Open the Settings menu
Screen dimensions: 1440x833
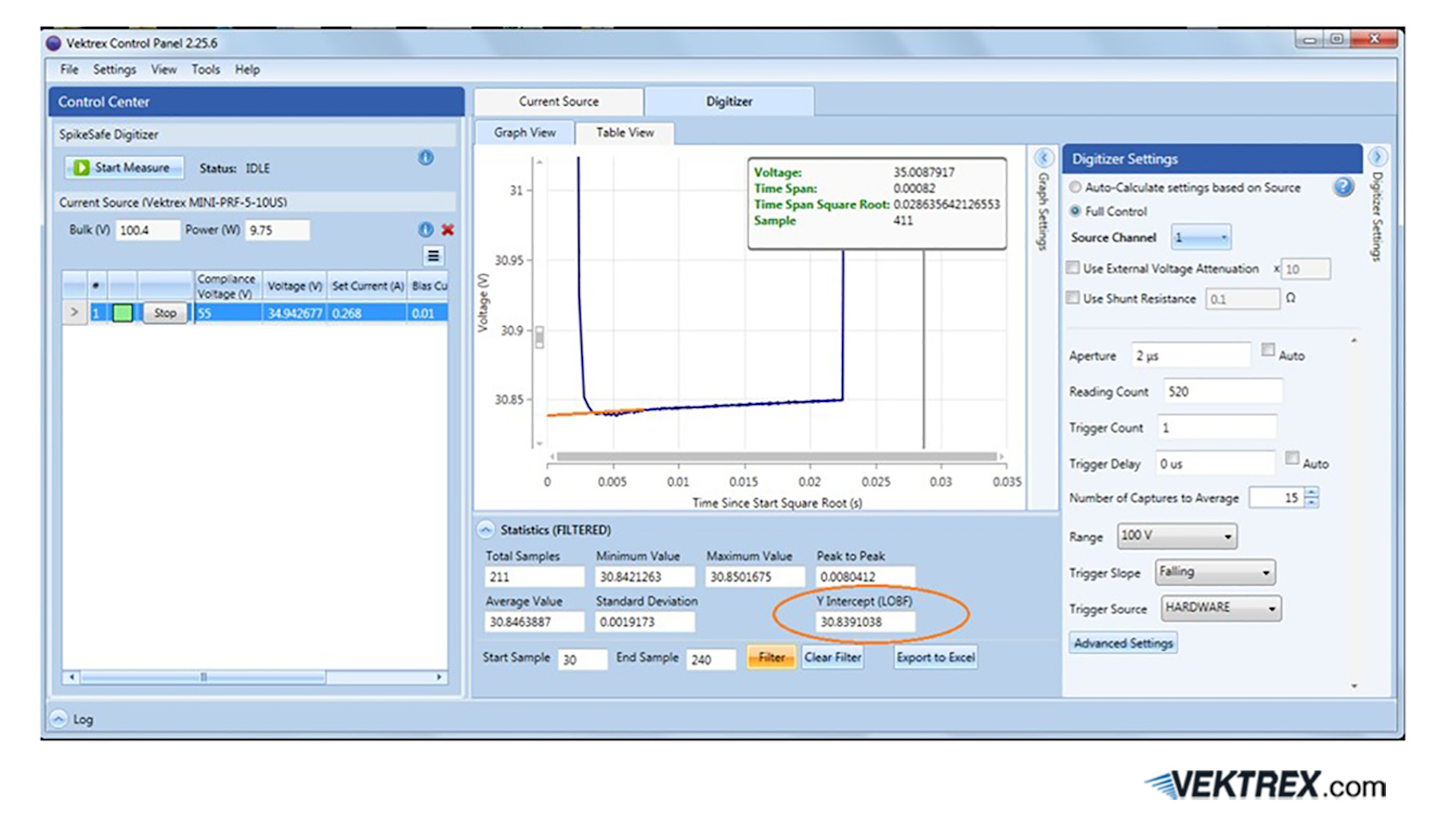tap(114, 70)
